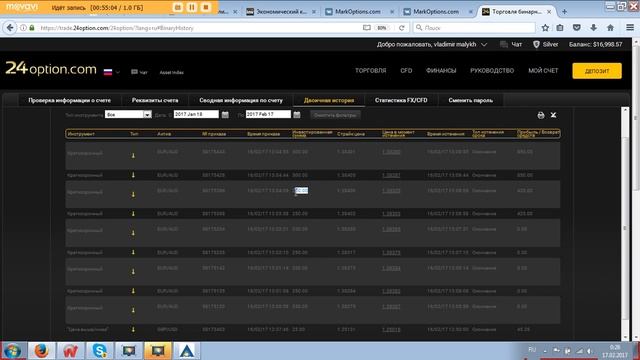Pause the Movavi screen recording
Image resolution: width=640 pixels, height=360 pixels.
[x=192, y=7]
